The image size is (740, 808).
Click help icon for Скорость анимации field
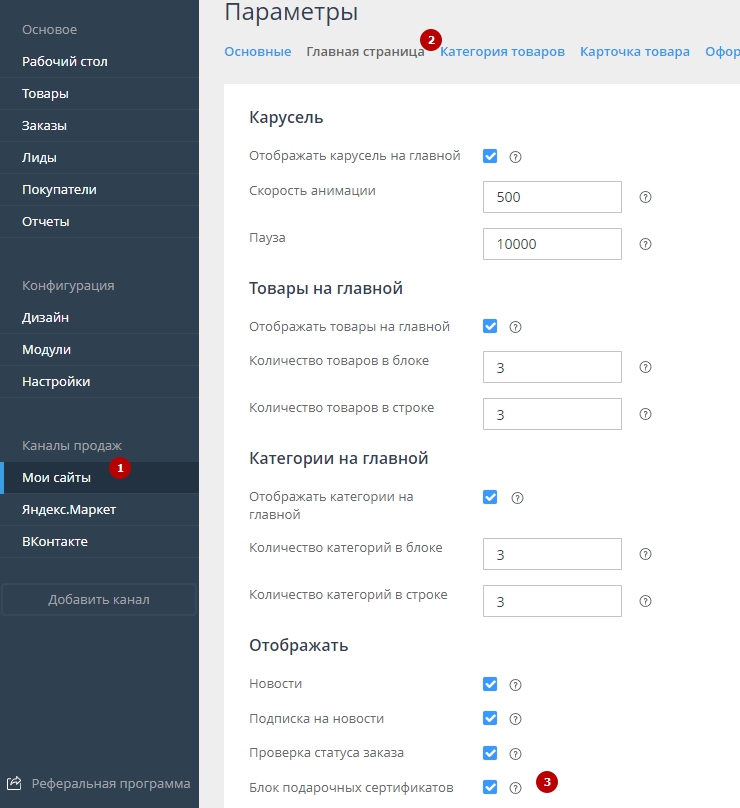[645, 197]
